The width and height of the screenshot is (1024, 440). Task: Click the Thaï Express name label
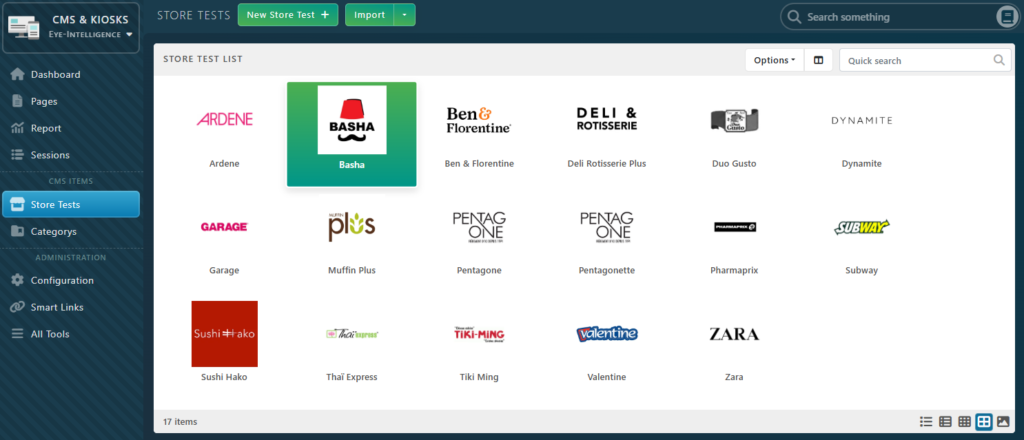coord(352,377)
